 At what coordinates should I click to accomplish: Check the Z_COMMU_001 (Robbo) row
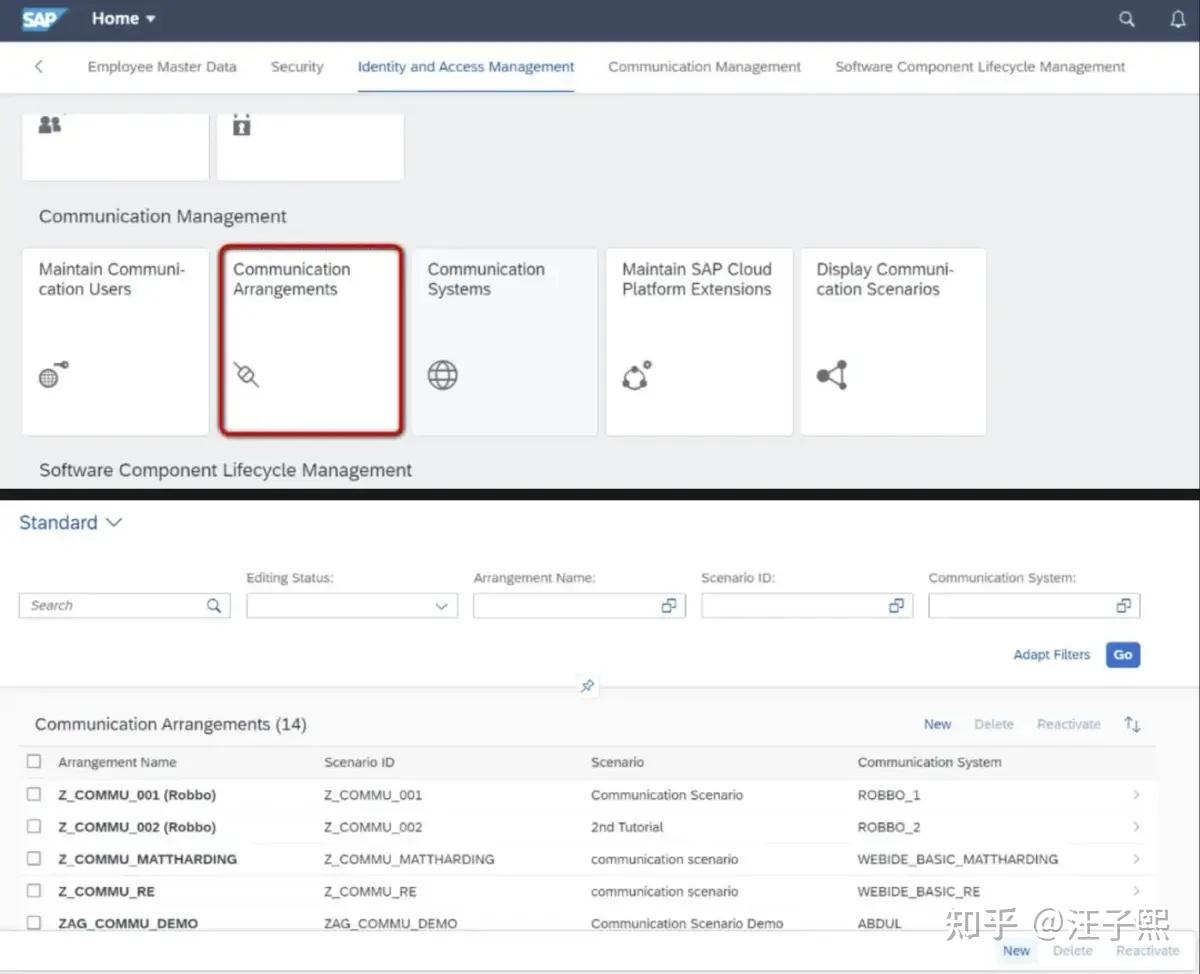click(34, 794)
